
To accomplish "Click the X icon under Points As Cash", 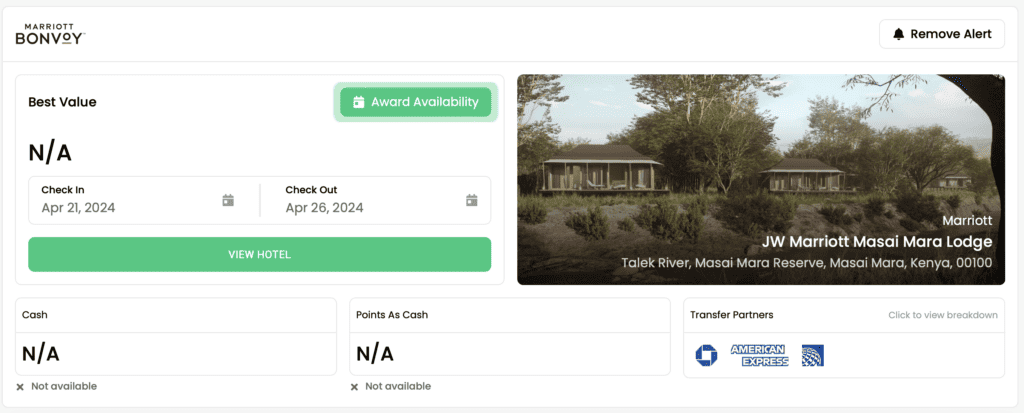I will pos(355,386).
